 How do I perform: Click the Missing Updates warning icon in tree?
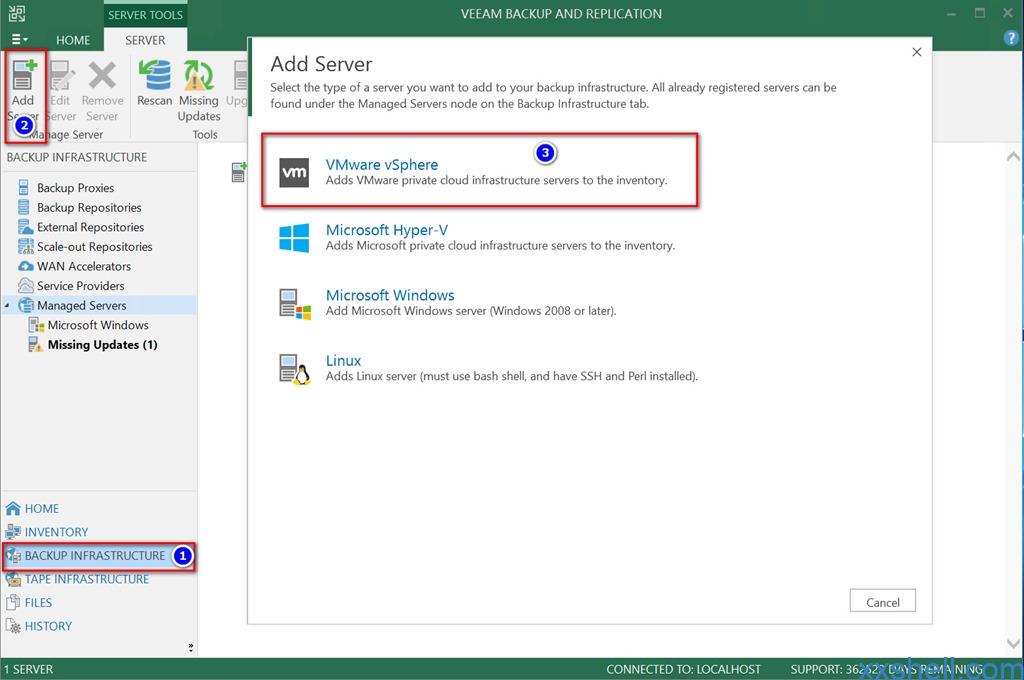35,344
